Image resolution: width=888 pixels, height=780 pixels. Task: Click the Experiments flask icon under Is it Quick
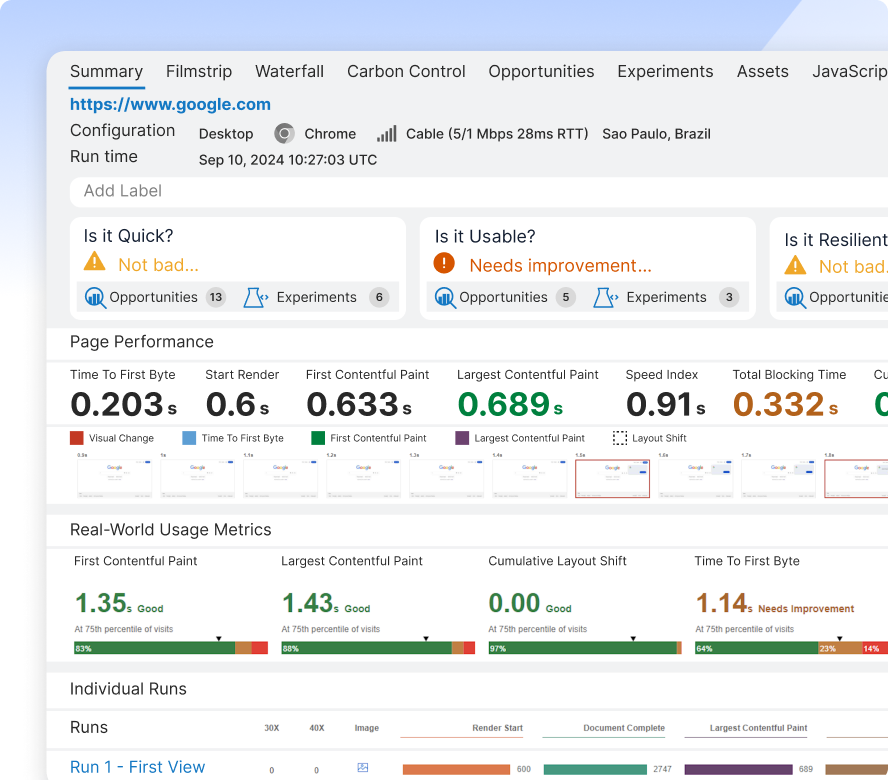tap(255, 297)
